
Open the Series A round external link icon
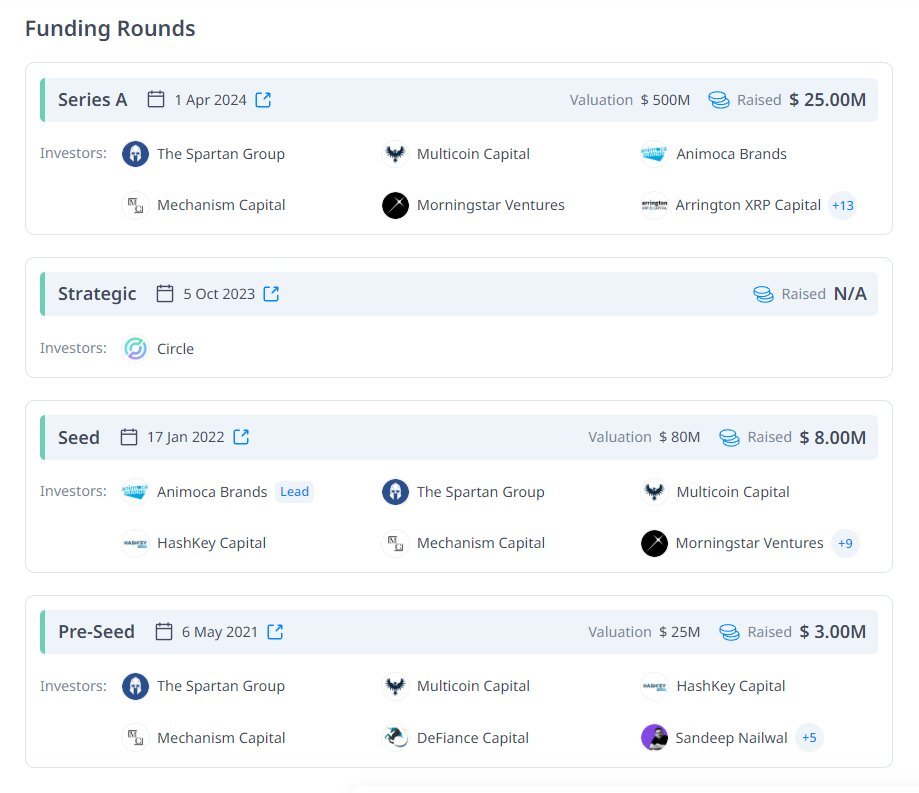(263, 100)
